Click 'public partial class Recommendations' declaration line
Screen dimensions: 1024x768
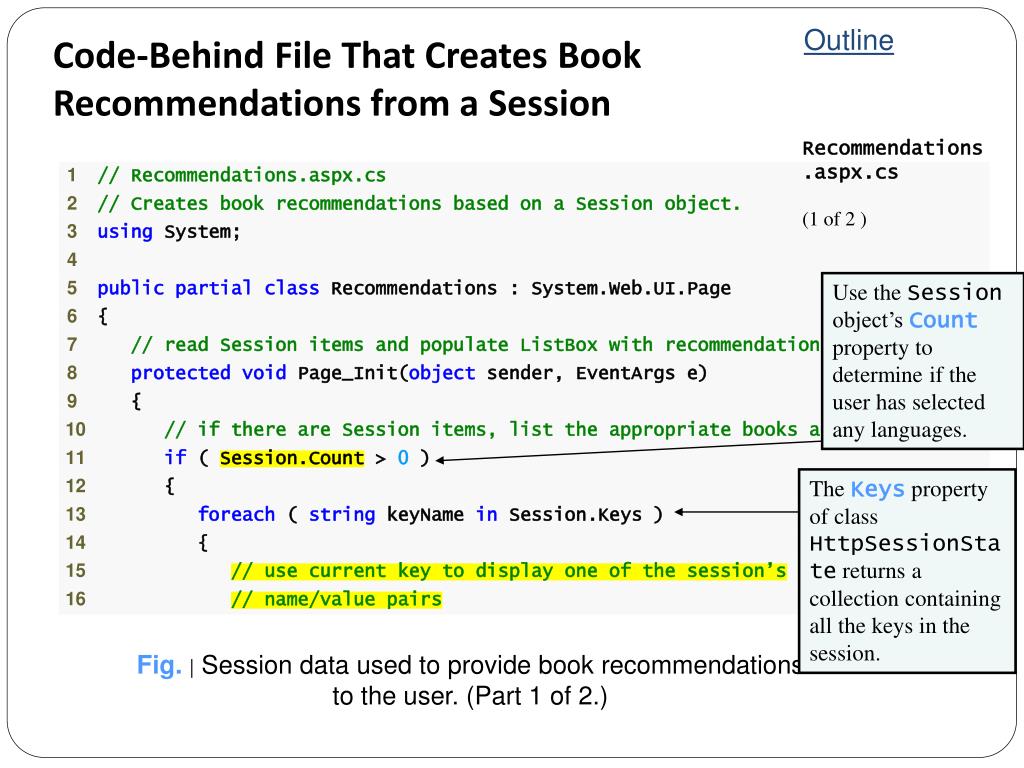click(414, 288)
